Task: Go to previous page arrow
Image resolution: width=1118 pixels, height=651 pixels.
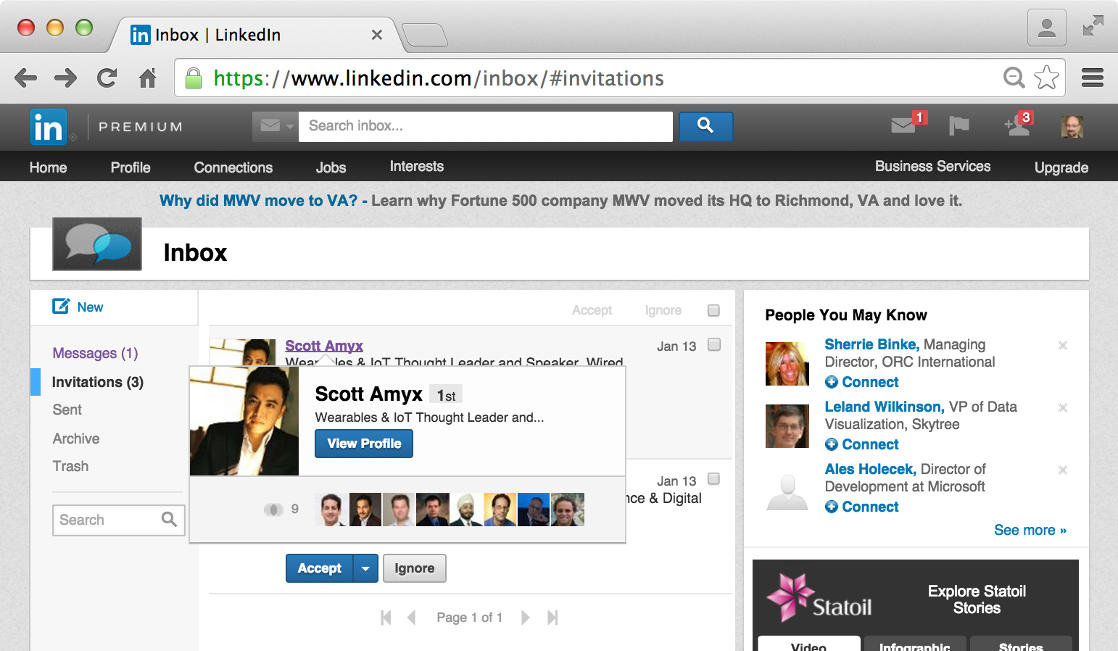Action: point(411,617)
